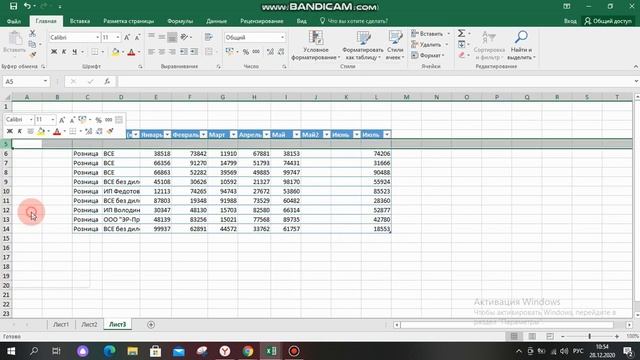The height and width of the screenshot is (360, 640).
Task: Click the Find and Select magnifier
Action: [x=521, y=37]
